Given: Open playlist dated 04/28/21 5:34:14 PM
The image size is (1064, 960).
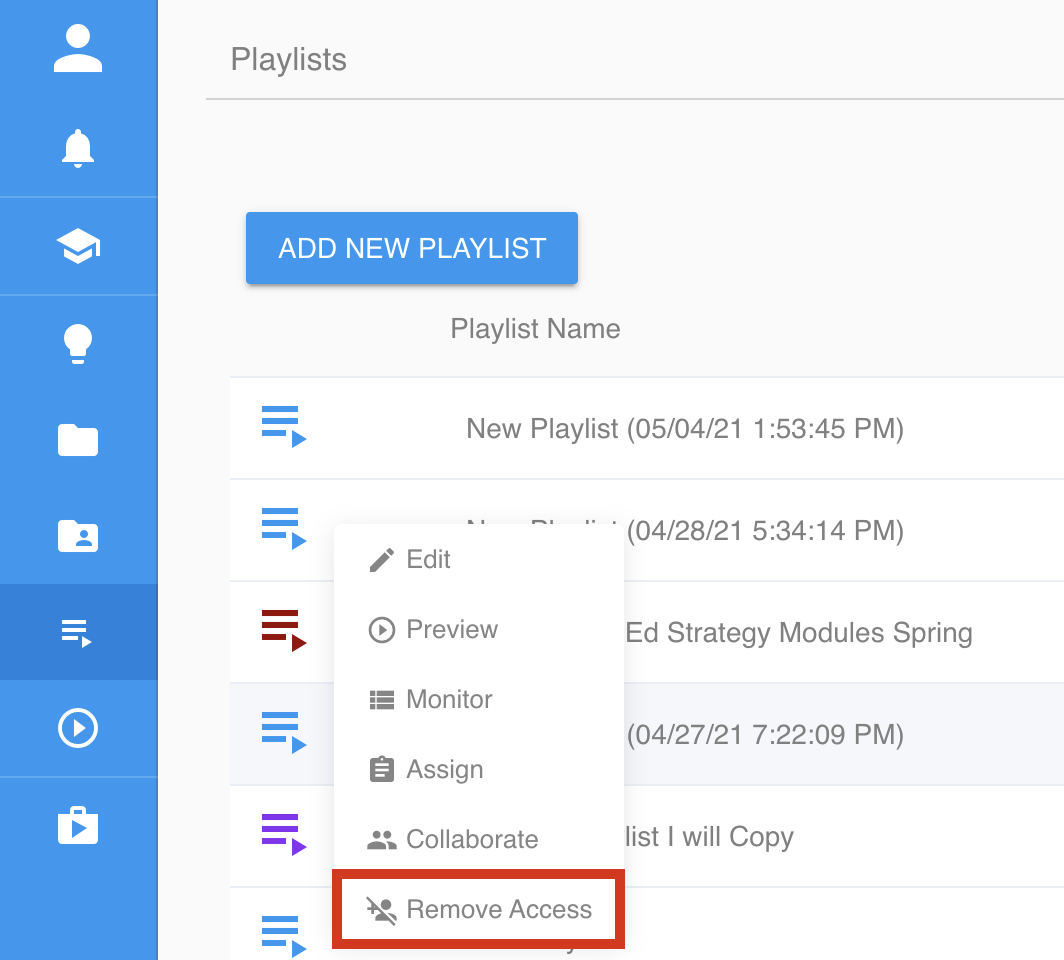Looking at the screenshot, I should (x=765, y=531).
